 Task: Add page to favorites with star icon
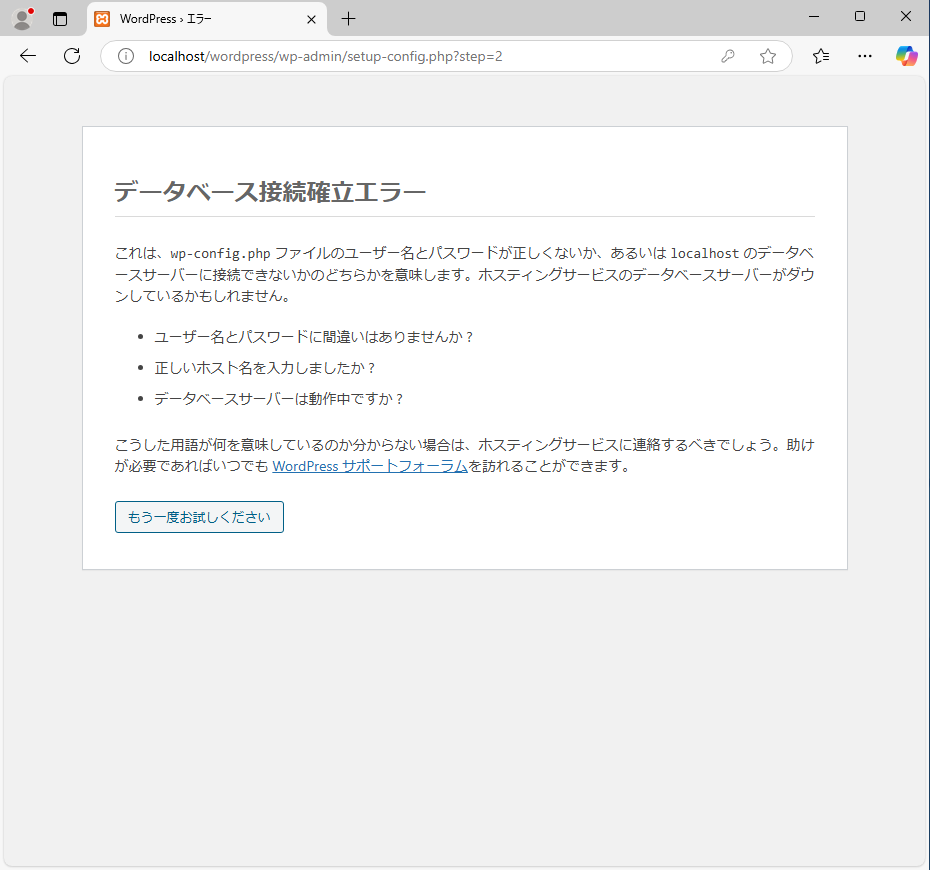(x=767, y=56)
